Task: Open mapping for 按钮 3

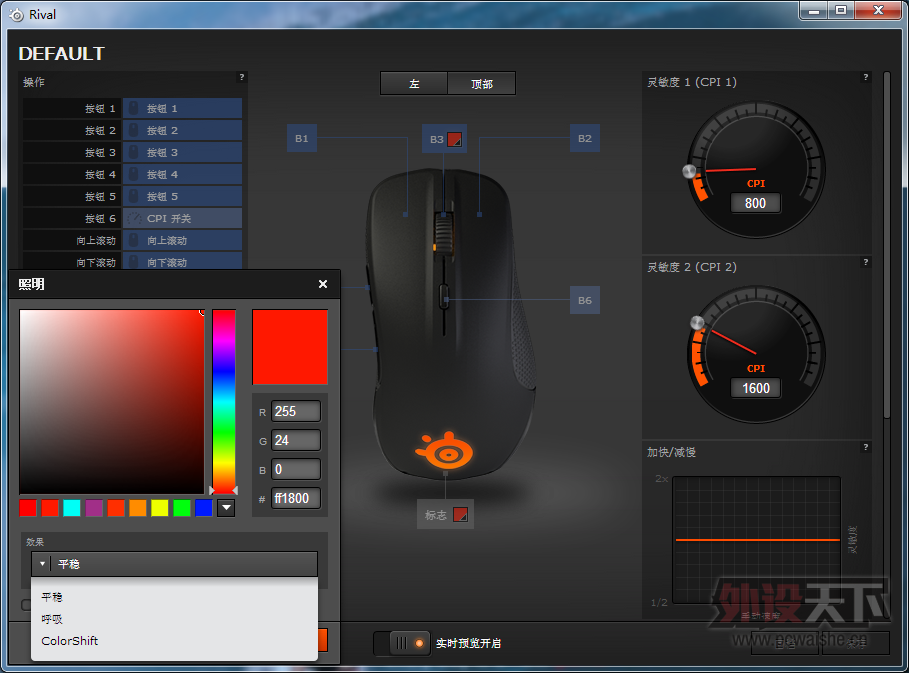Action: (183, 152)
